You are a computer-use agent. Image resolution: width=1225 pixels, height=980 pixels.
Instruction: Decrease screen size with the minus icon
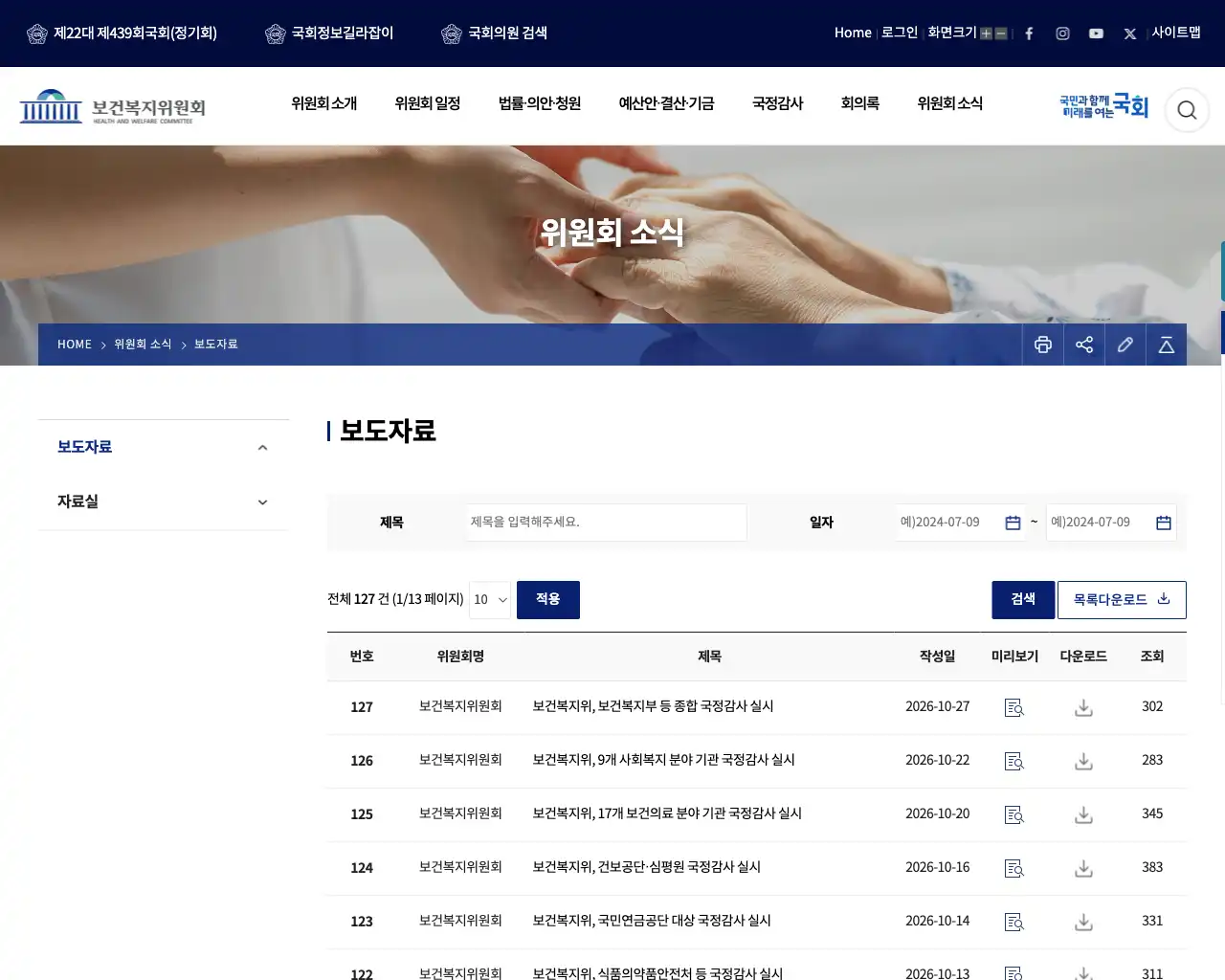1001,33
